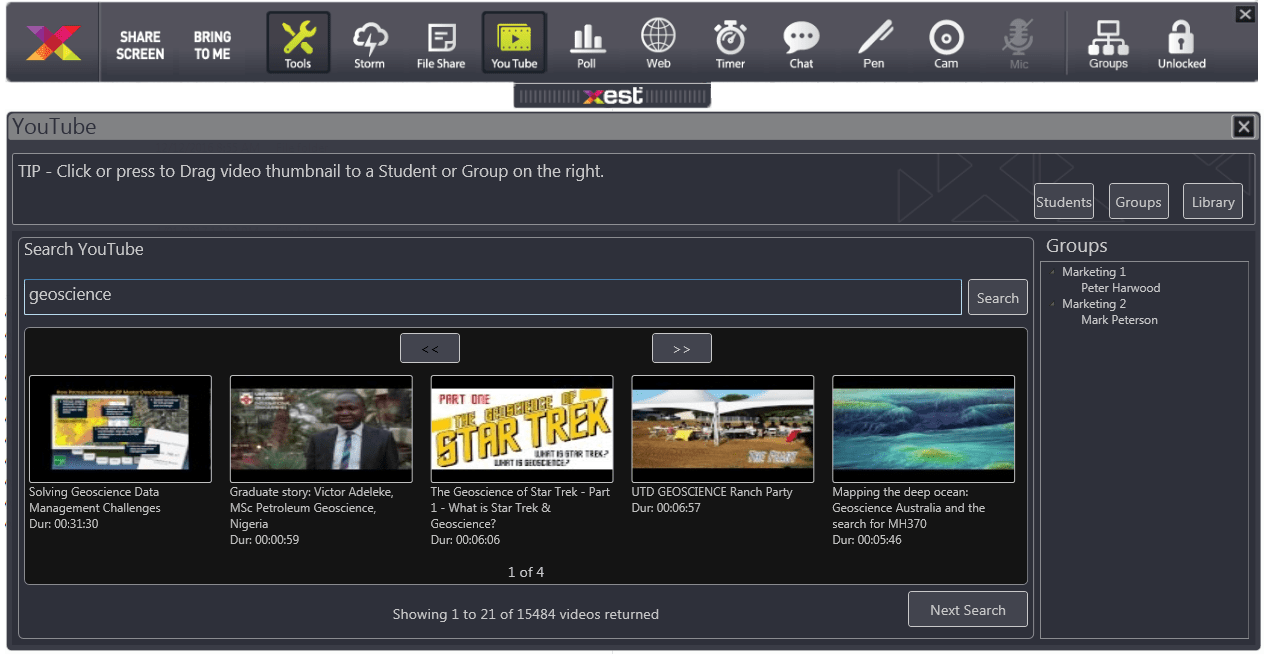Select the Marketing 2 group
This screenshot has height=660, width=1275.
coord(1094,304)
